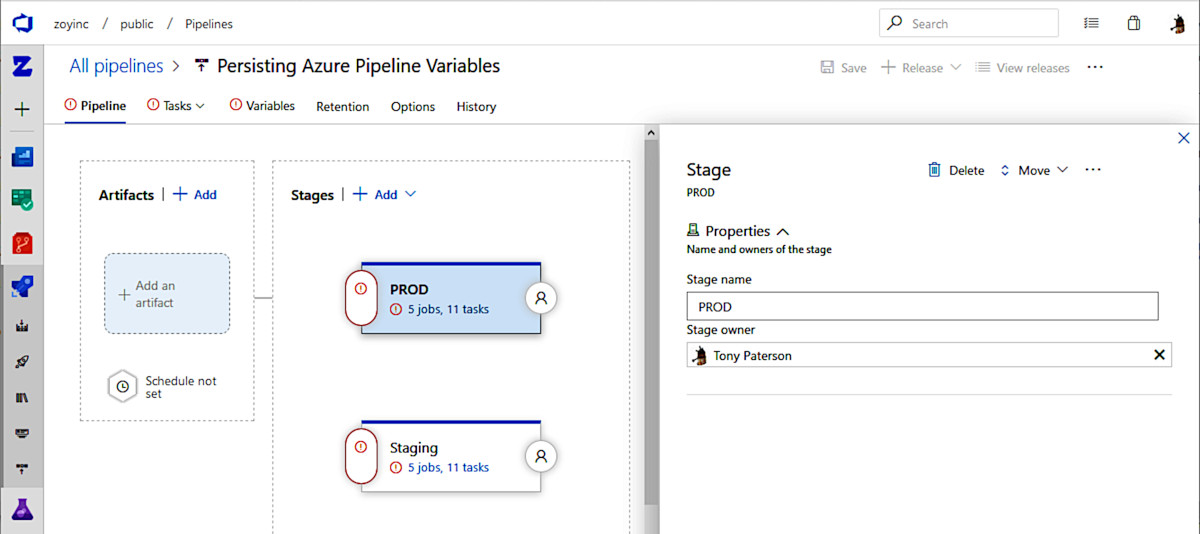Image resolution: width=1200 pixels, height=534 pixels.
Task: Click the schedule clock icon under Artifacts
Action: 122,386
